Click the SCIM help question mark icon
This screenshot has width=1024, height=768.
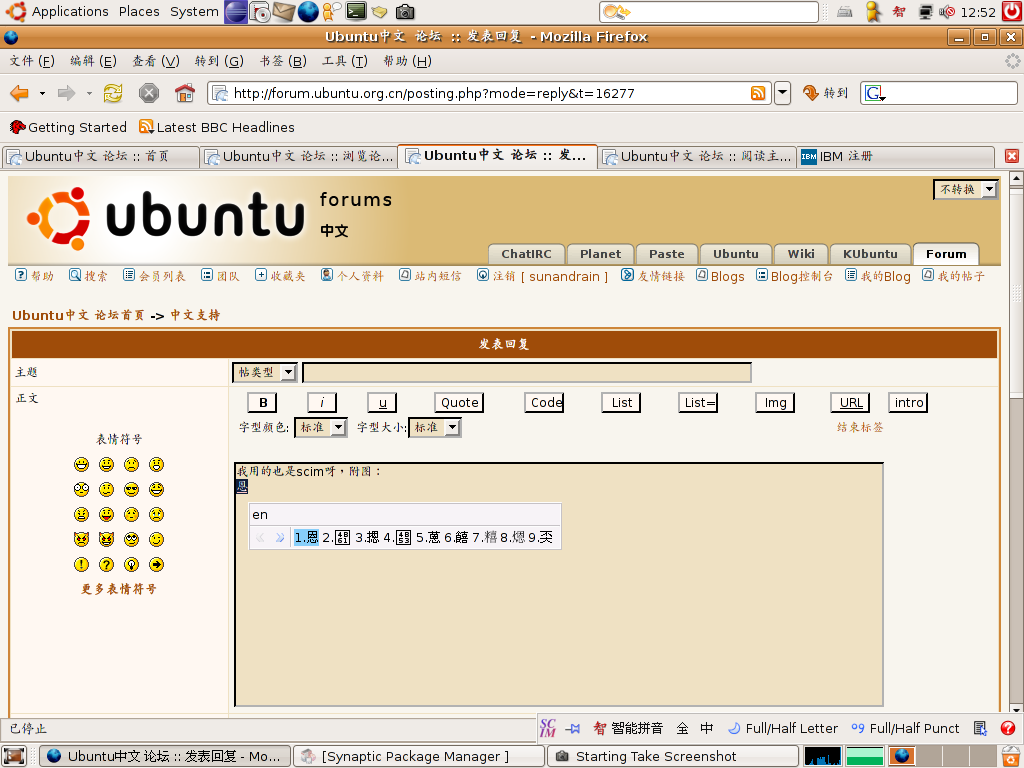1008,728
